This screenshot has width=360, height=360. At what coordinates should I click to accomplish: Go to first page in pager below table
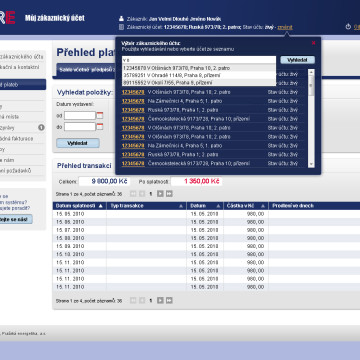pyautogui.click(x=133, y=300)
